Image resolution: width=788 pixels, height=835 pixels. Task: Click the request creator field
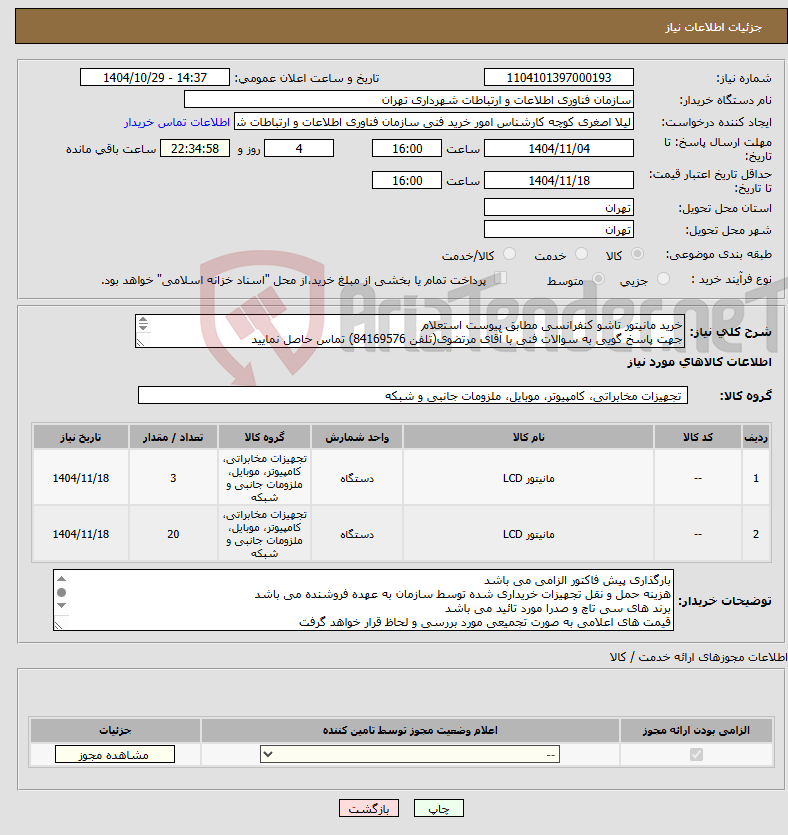434,122
